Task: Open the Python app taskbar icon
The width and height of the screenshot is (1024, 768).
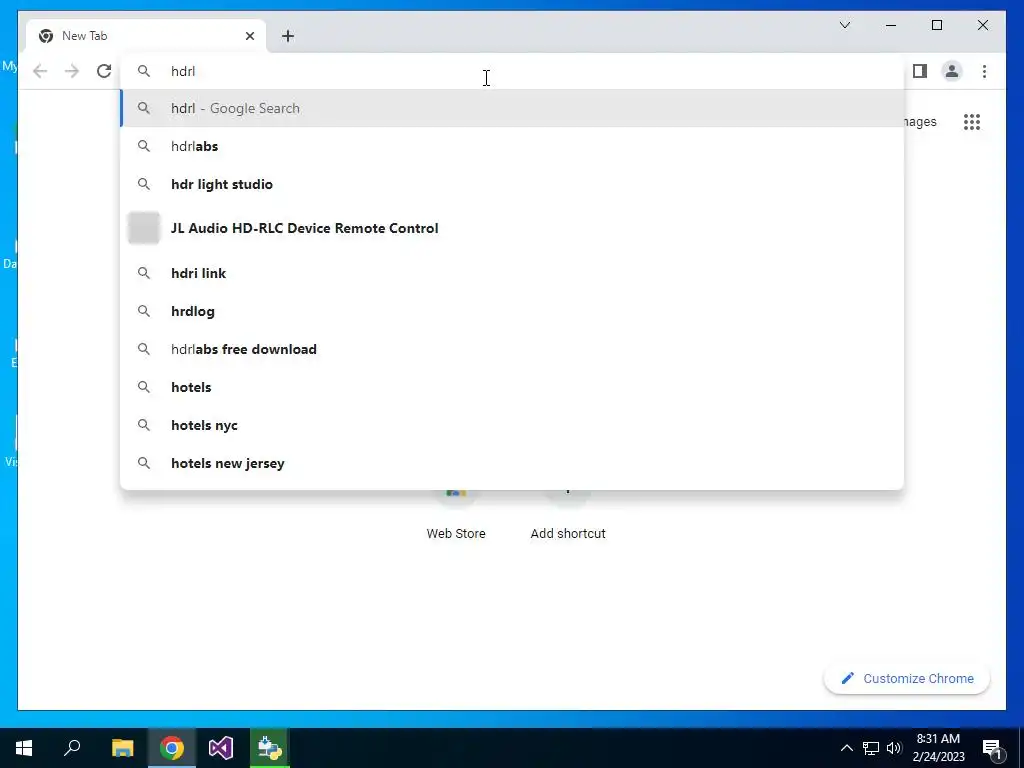Action: (270, 748)
